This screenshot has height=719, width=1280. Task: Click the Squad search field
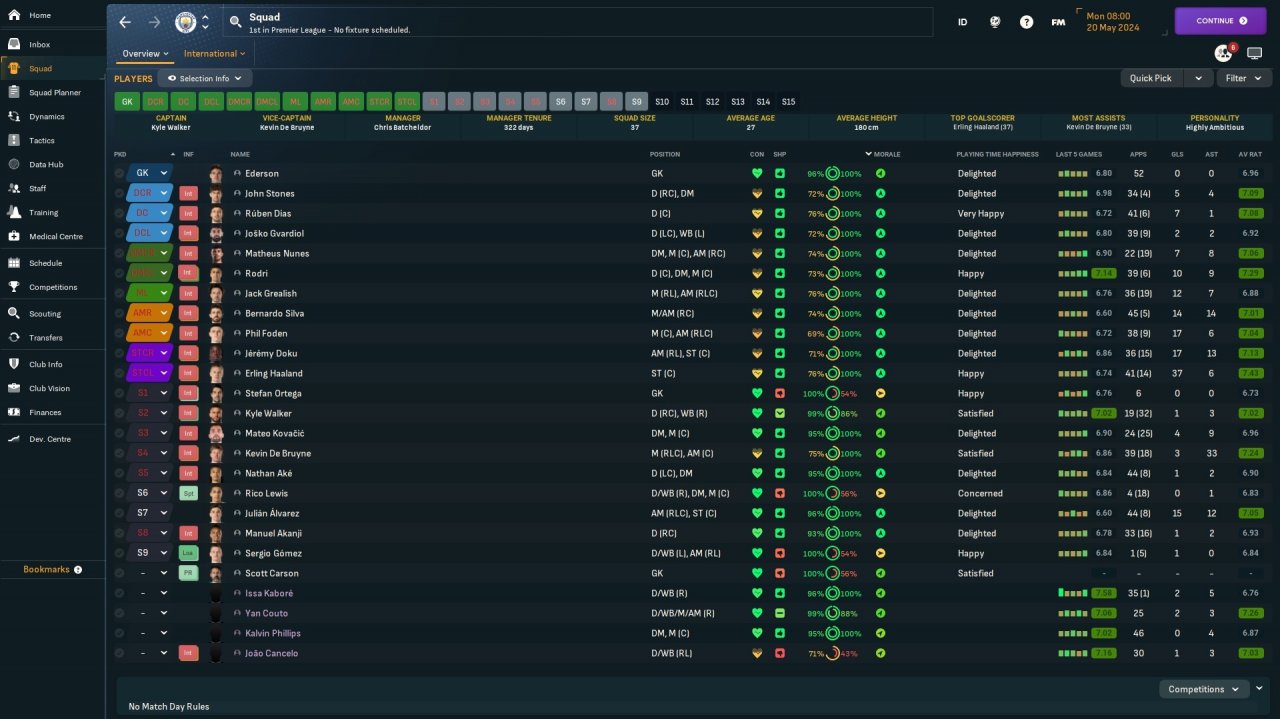tap(578, 22)
